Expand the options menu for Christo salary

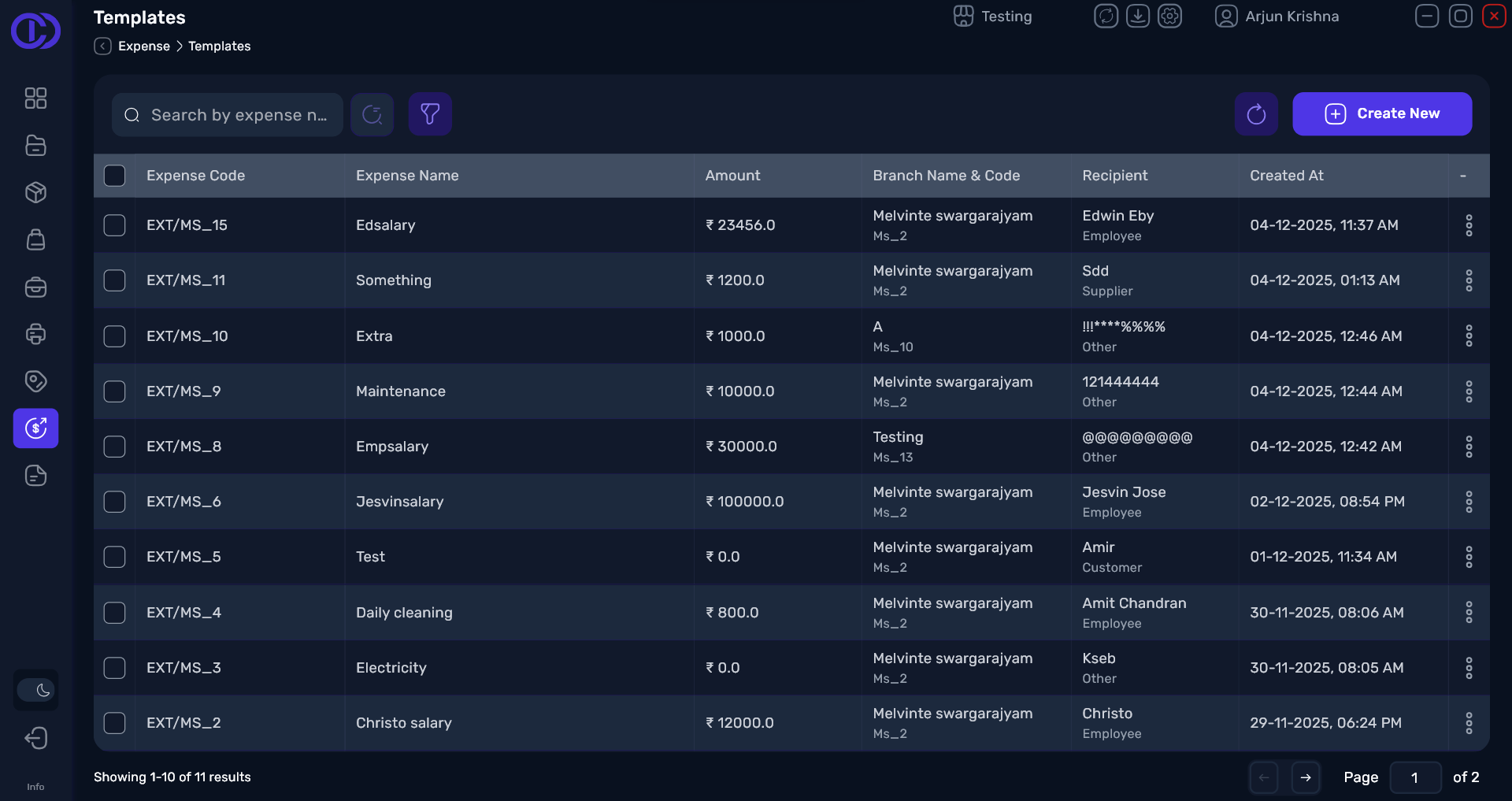(1469, 723)
